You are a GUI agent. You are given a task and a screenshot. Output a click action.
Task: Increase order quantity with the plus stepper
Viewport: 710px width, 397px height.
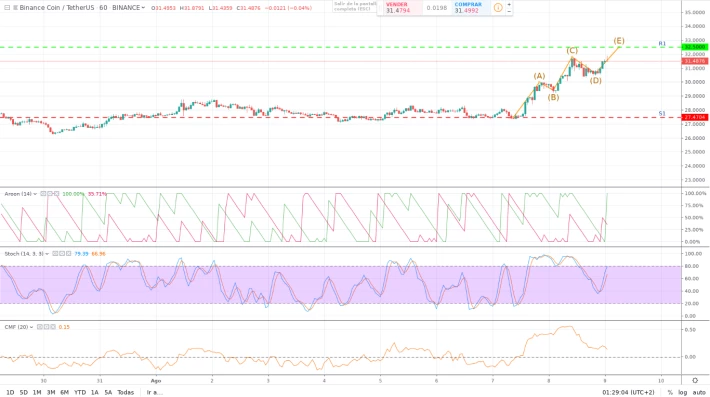coord(509,5)
